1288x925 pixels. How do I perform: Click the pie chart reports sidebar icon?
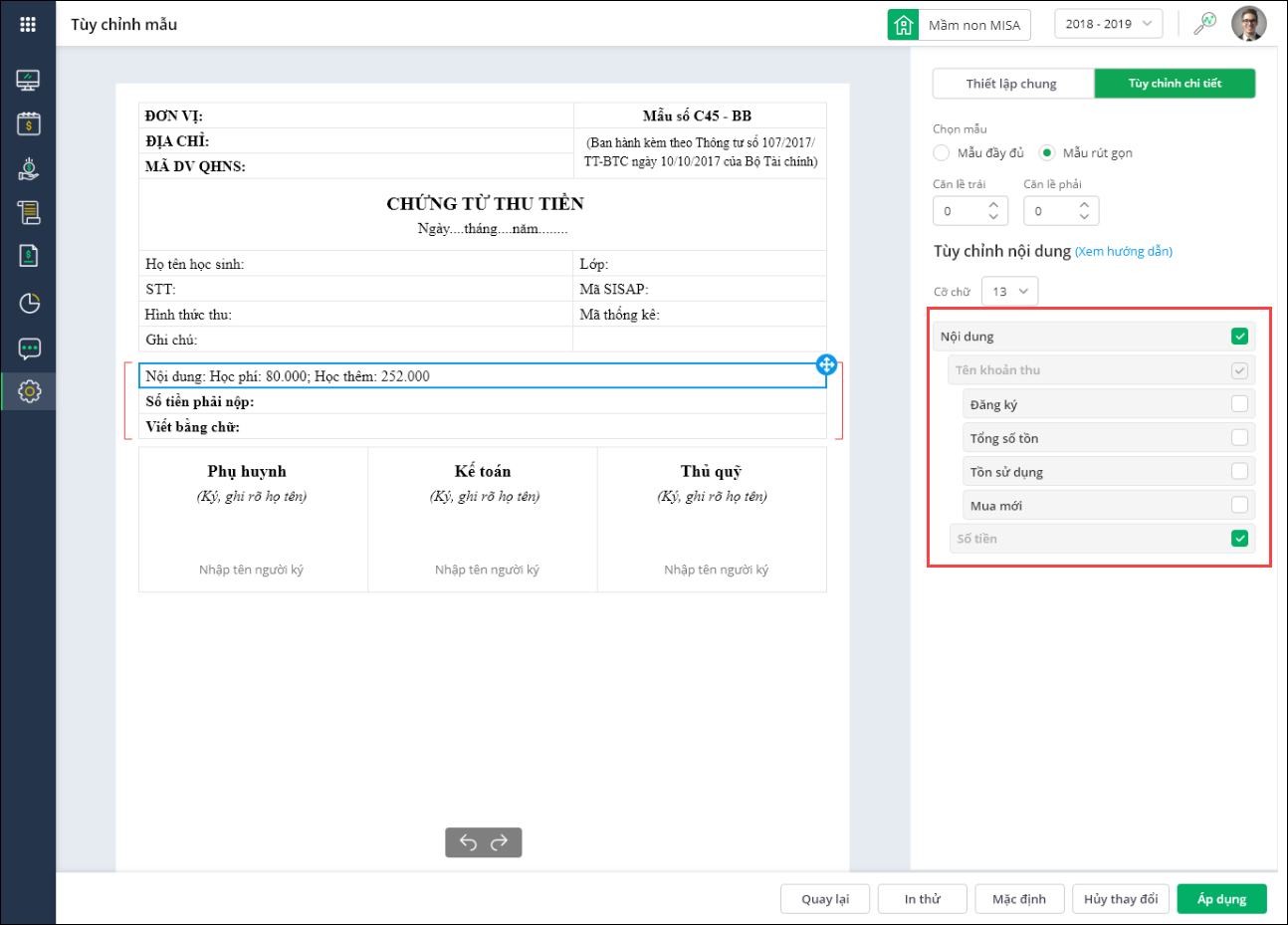pyautogui.click(x=29, y=303)
